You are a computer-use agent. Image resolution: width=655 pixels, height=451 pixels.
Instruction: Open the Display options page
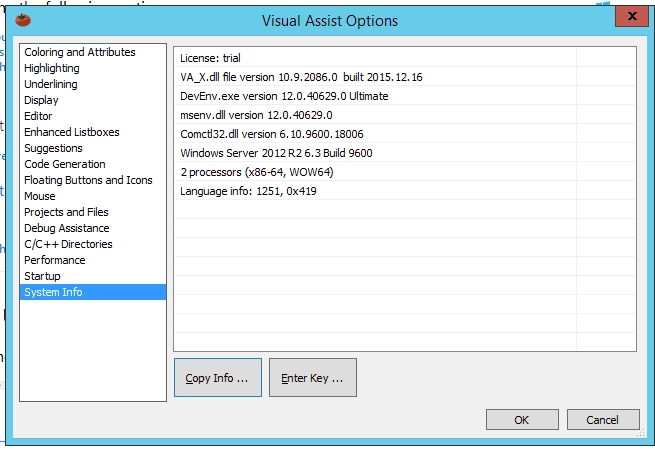(x=93, y=100)
